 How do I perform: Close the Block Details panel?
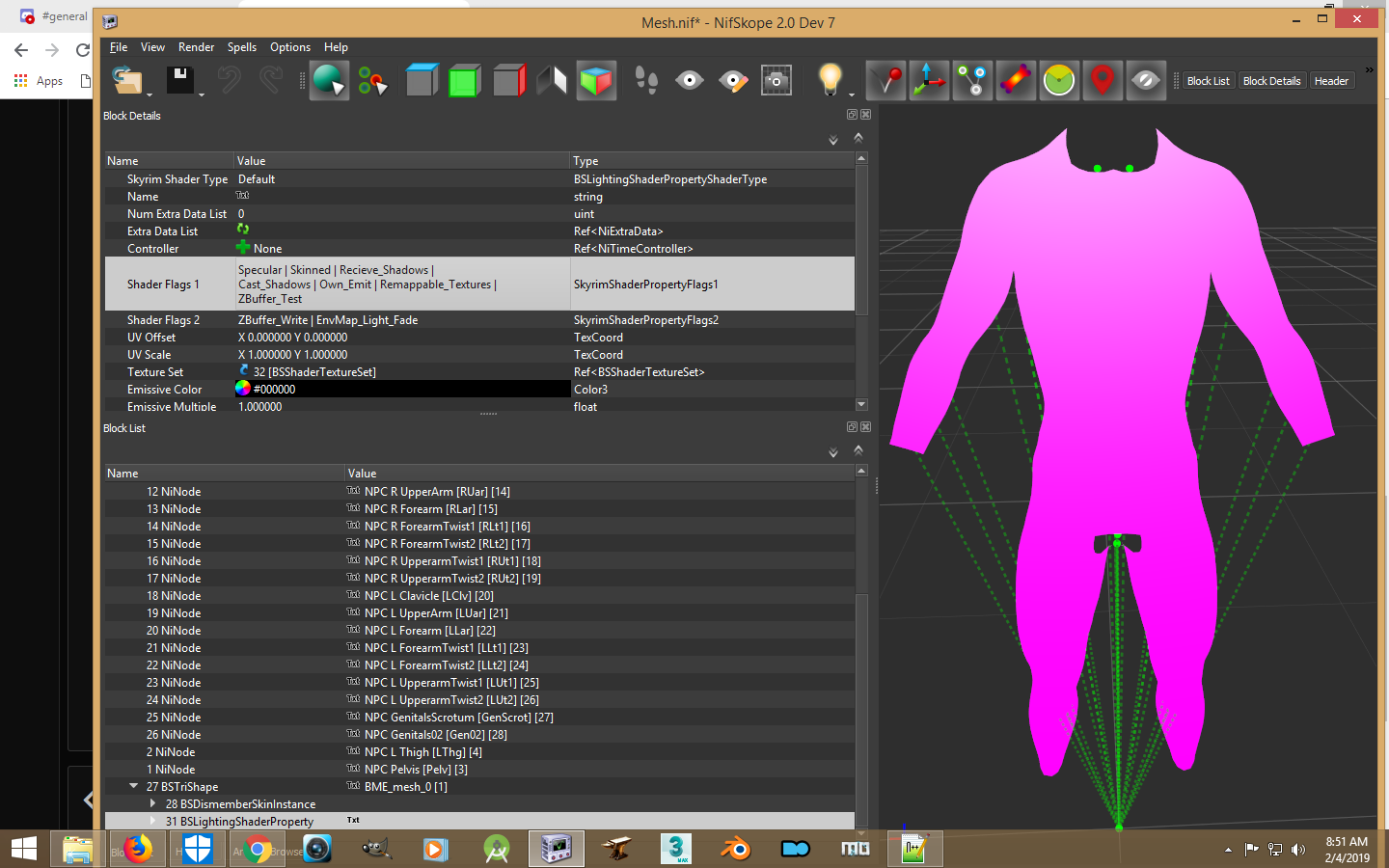tap(865, 115)
